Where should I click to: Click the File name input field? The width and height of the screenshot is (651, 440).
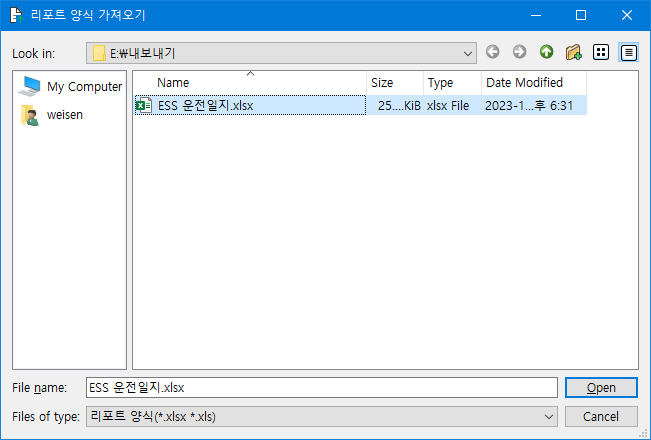322,388
